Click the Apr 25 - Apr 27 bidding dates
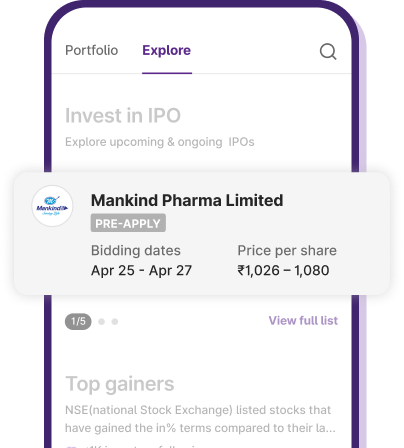 pyautogui.click(x=141, y=270)
